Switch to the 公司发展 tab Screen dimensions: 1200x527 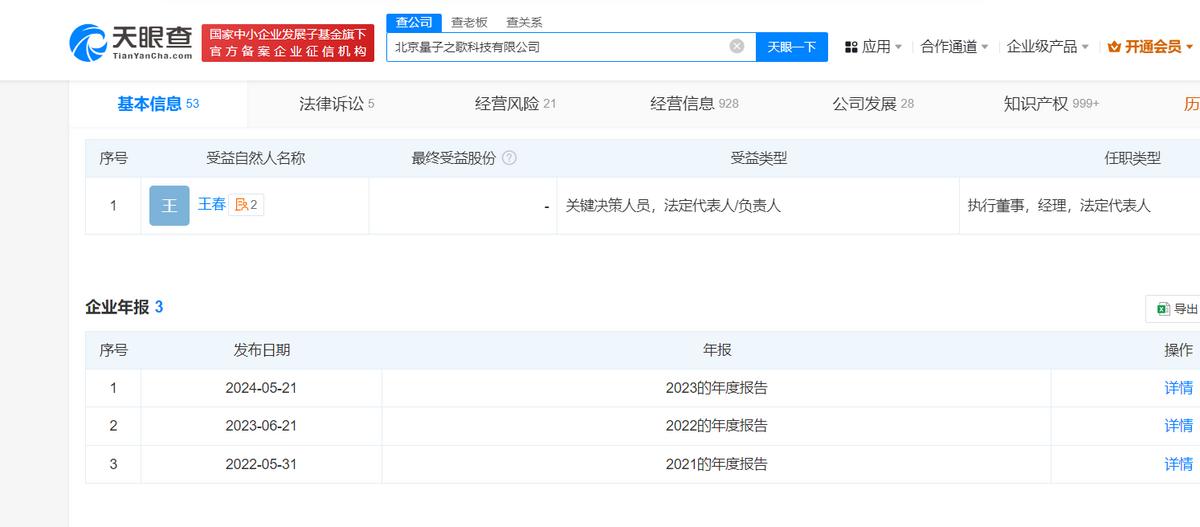[873, 104]
